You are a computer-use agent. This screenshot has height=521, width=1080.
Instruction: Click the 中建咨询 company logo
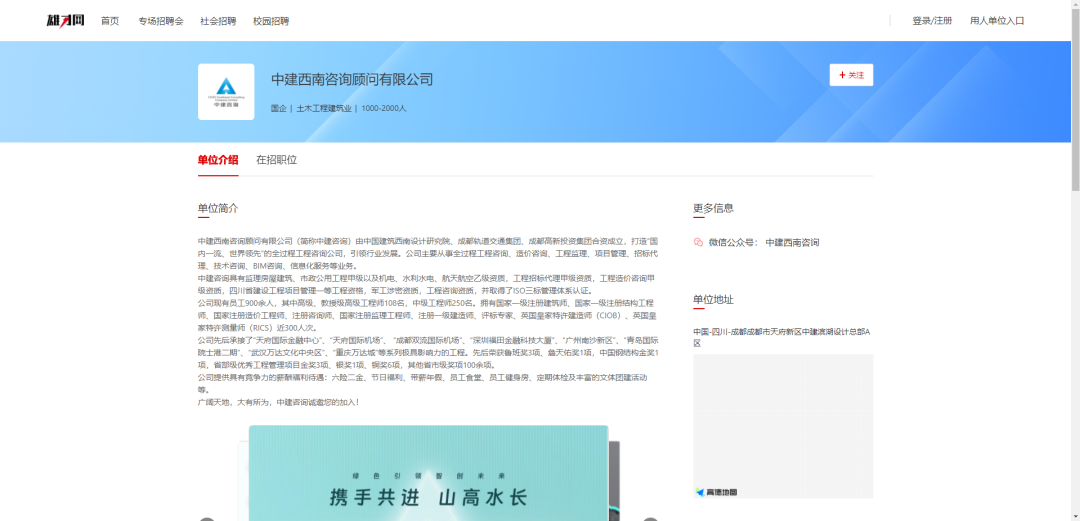226,92
